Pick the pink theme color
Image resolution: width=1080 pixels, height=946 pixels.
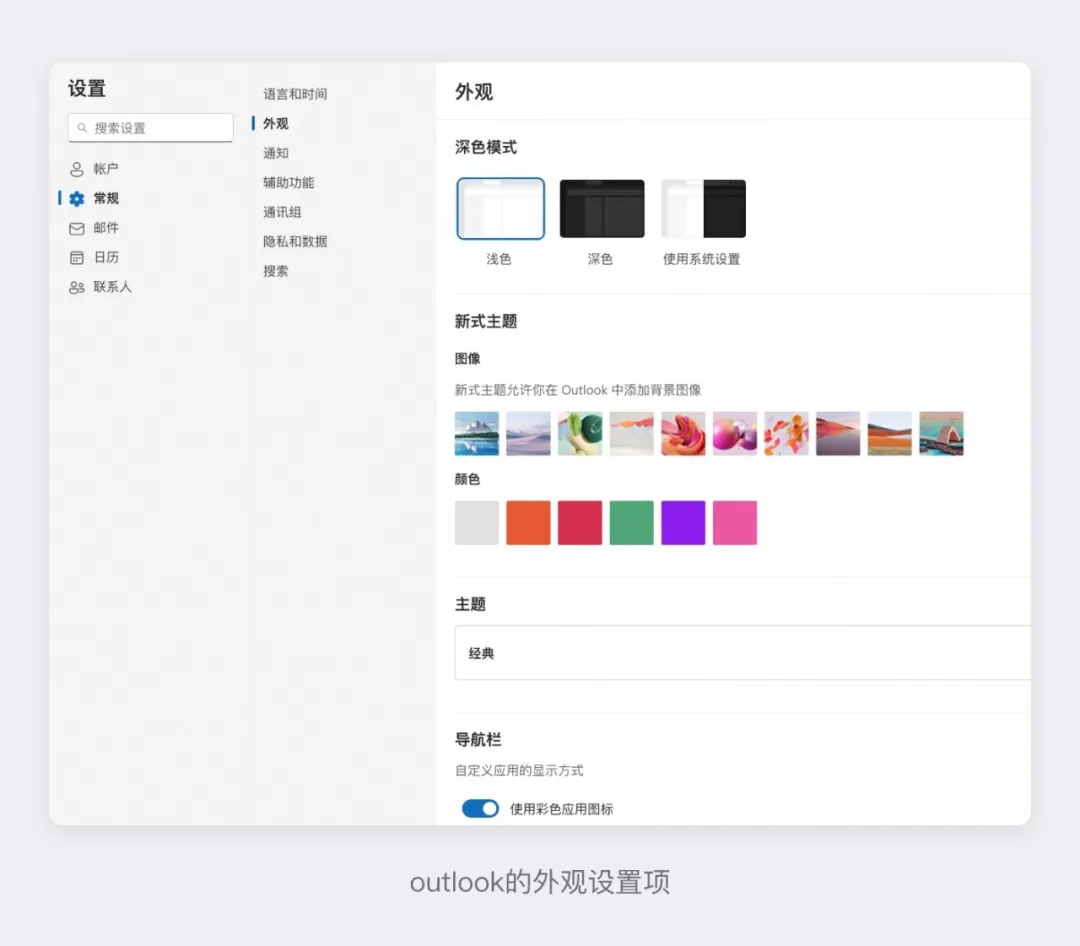tap(735, 523)
